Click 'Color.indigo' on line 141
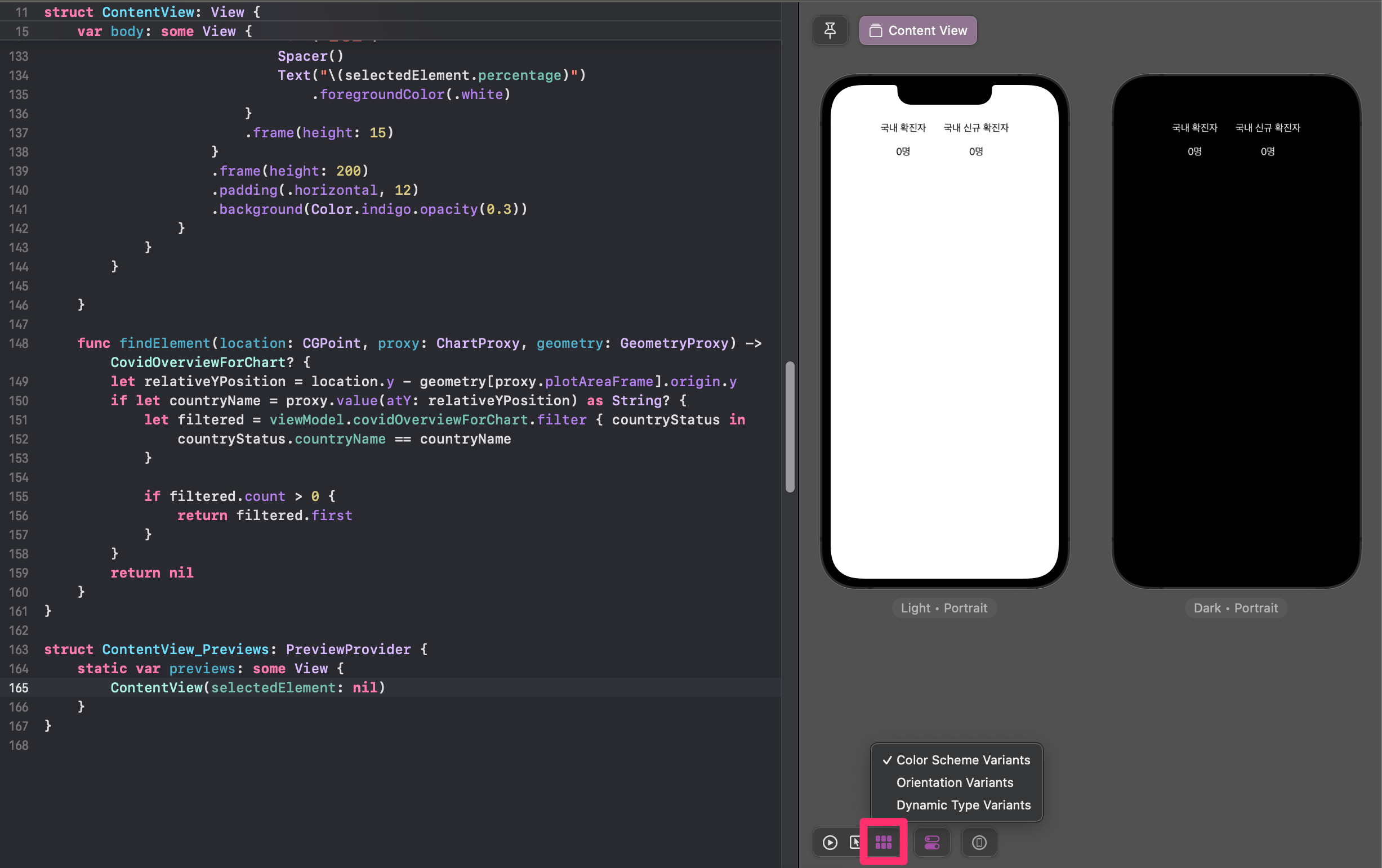The height and width of the screenshot is (868, 1382). pos(360,209)
